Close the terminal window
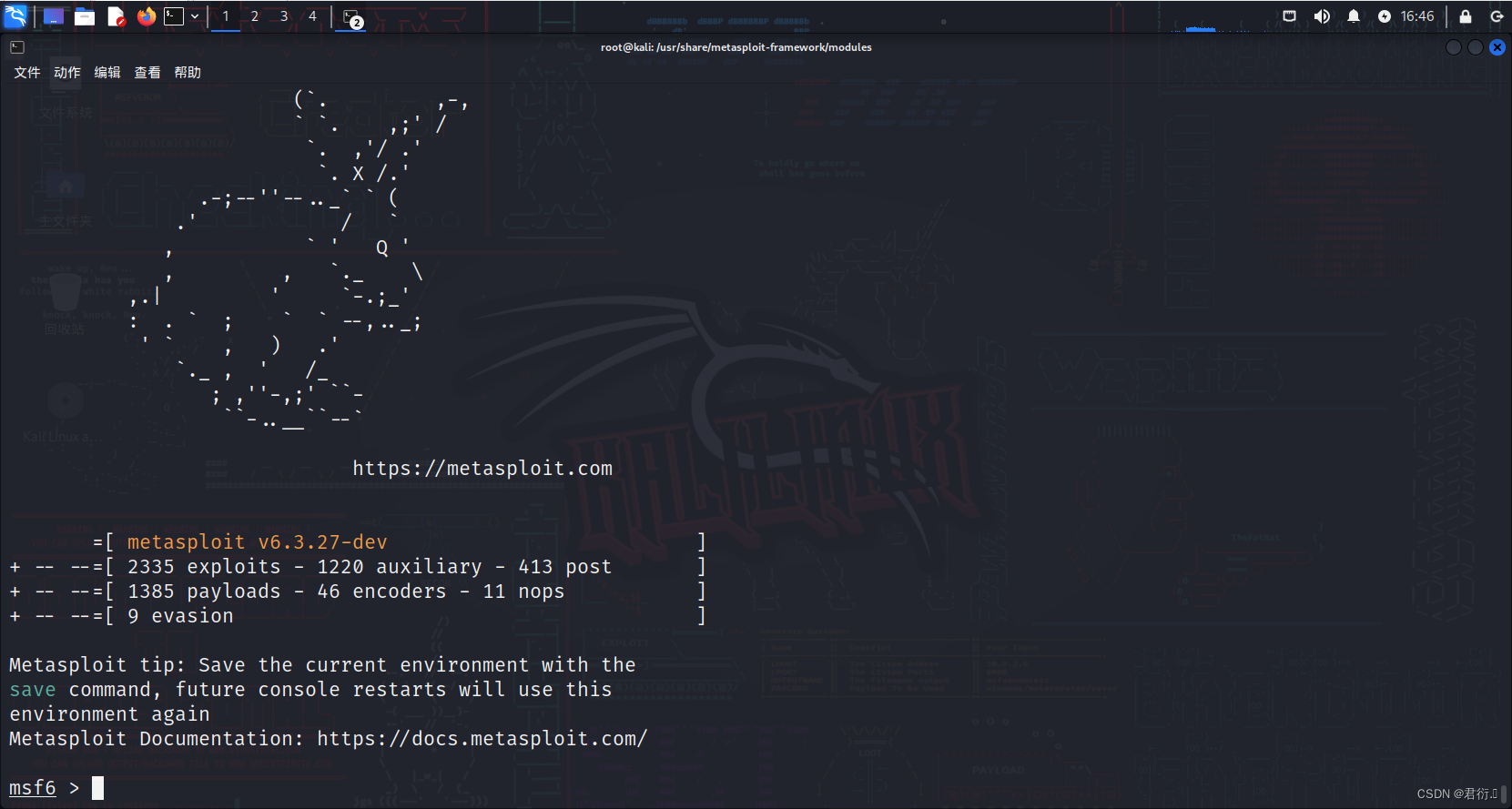The width and height of the screenshot is (1512, 809). [1497, 47]
